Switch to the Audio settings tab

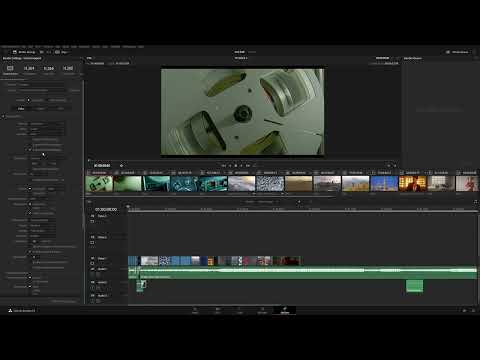tap(41, 109)
